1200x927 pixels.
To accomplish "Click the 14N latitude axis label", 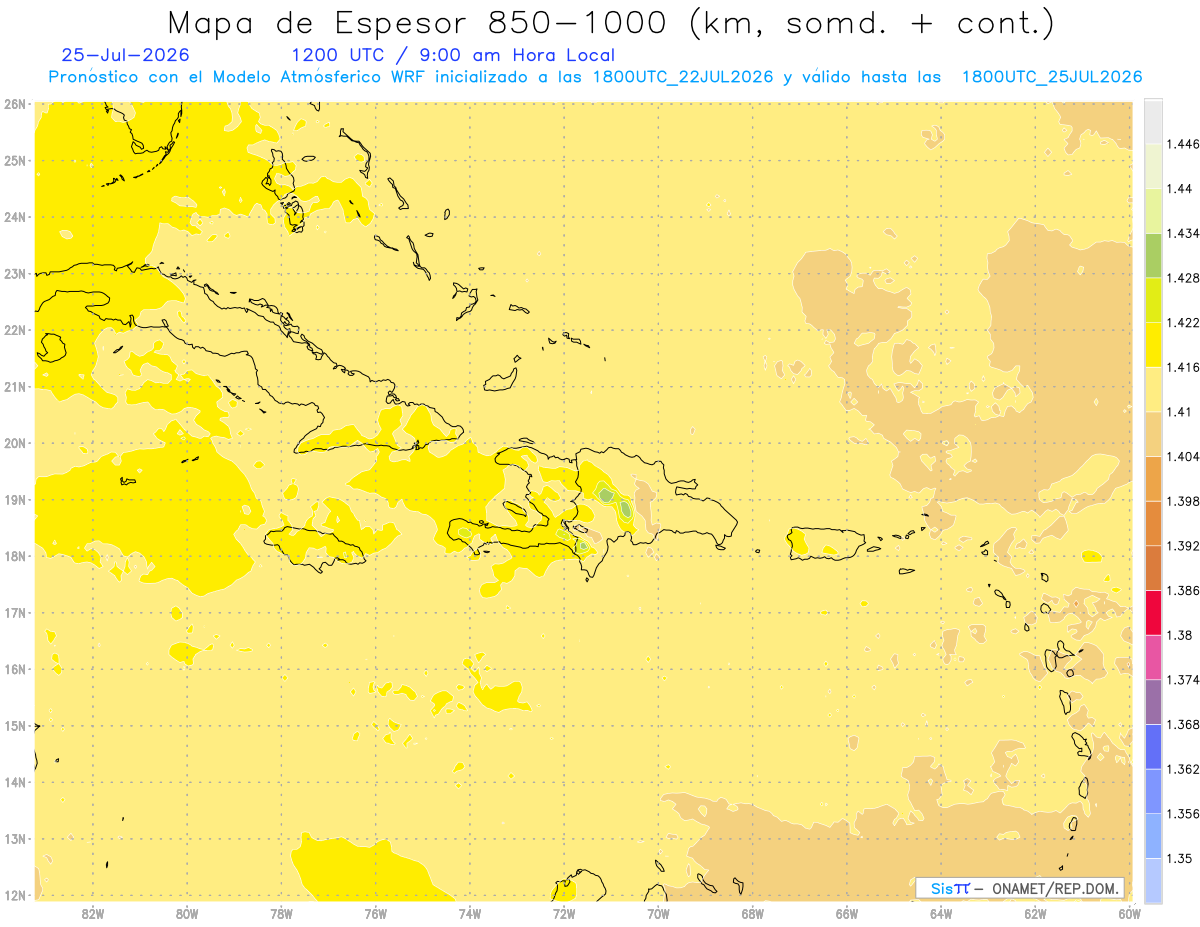I will coord(16,782).
